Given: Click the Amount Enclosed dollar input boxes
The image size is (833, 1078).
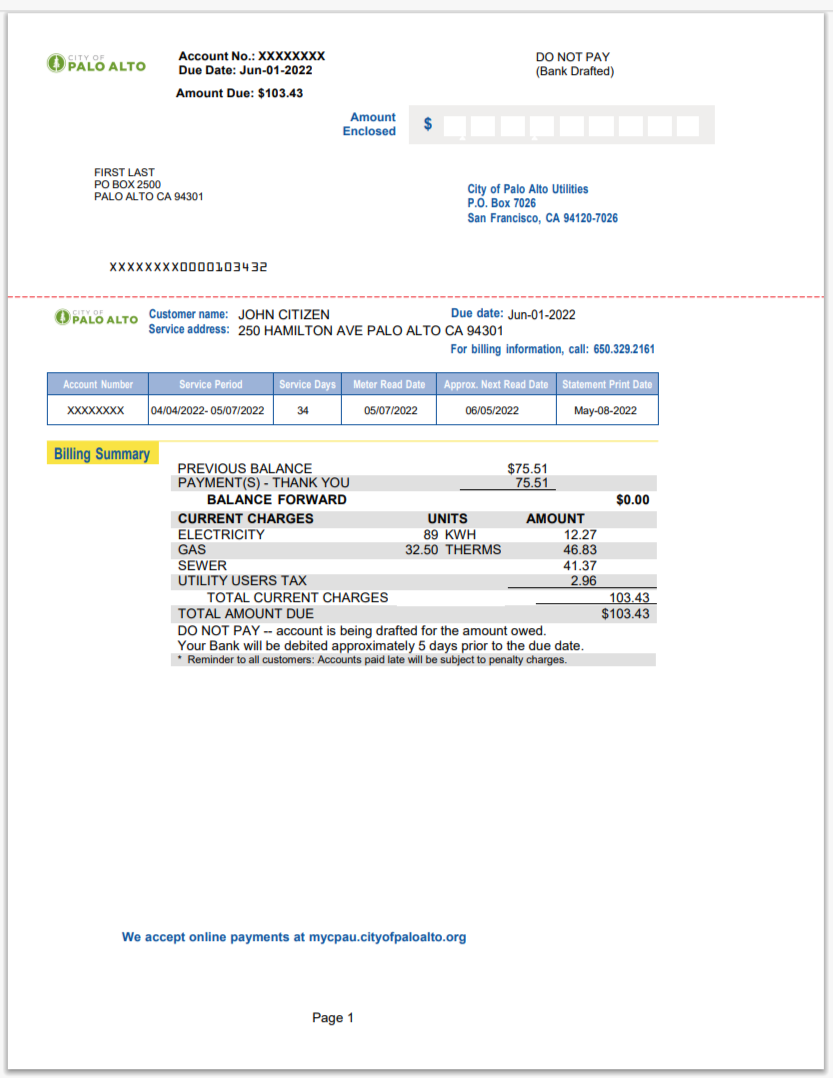Looking at the screenshot, I should click(x=570, y=125).
